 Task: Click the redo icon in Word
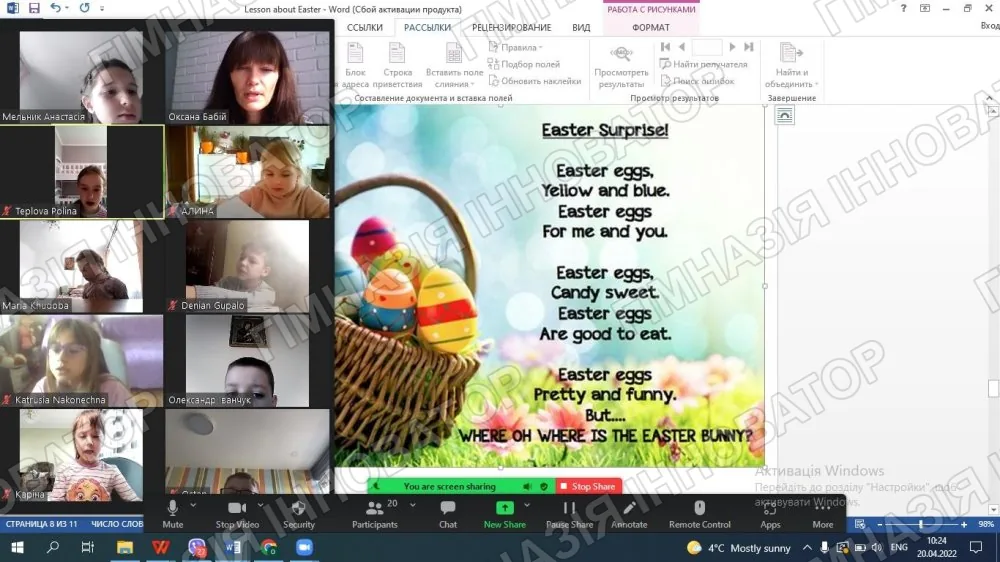click(84, 8)
